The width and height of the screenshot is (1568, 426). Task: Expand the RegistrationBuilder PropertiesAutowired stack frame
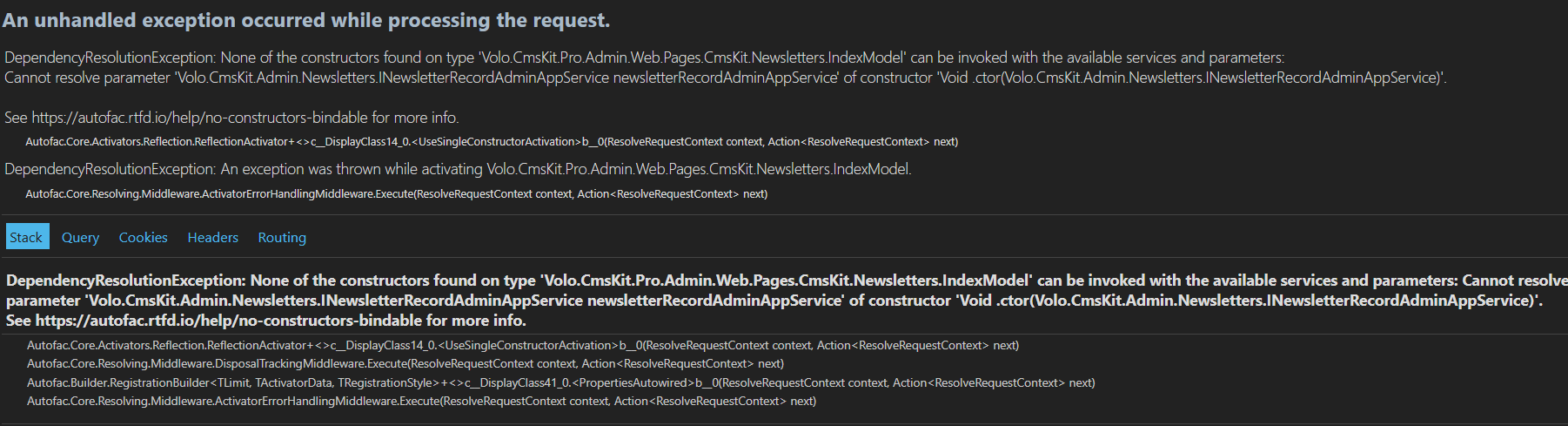[560, 382]
